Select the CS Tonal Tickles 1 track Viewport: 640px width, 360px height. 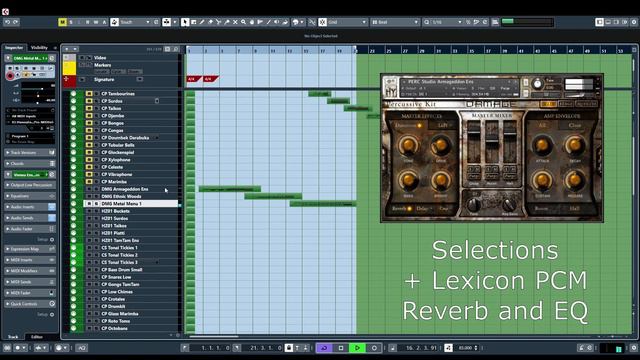tap(119, 248)
